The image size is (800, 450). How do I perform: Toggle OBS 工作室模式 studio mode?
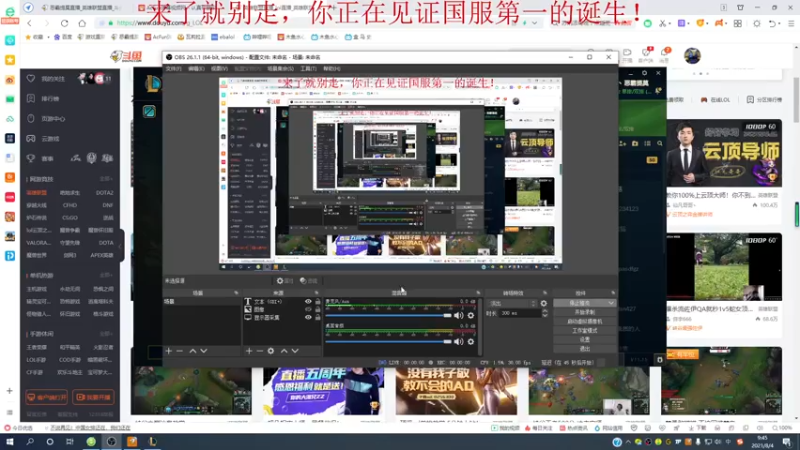tap(585, 331)
